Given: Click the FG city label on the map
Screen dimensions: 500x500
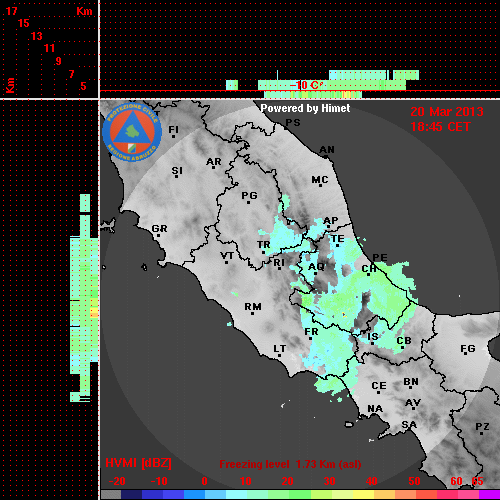Looking at the screenshot, I should tap(468, 349).
